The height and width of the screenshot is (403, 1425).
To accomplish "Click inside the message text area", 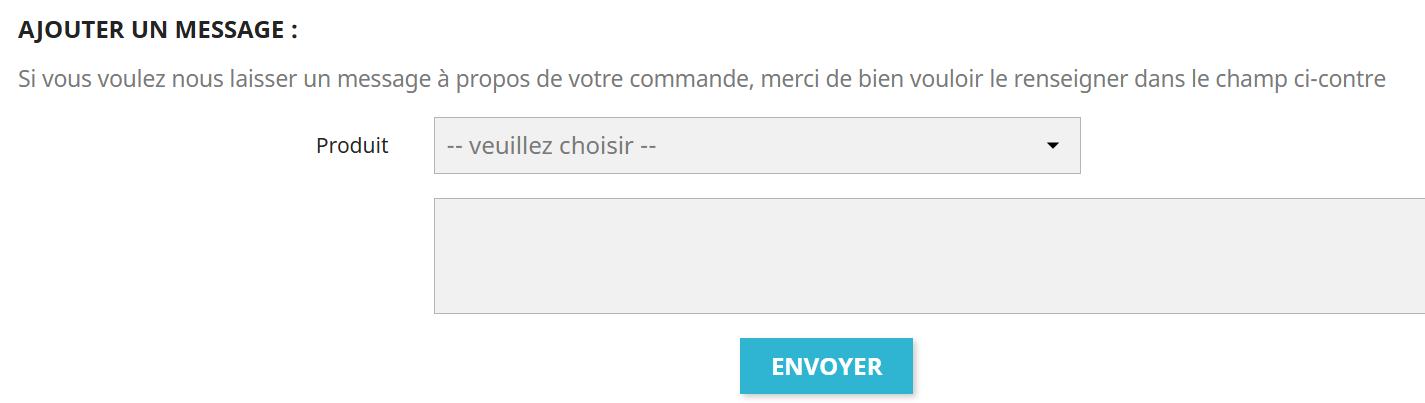I will (928, 256).
